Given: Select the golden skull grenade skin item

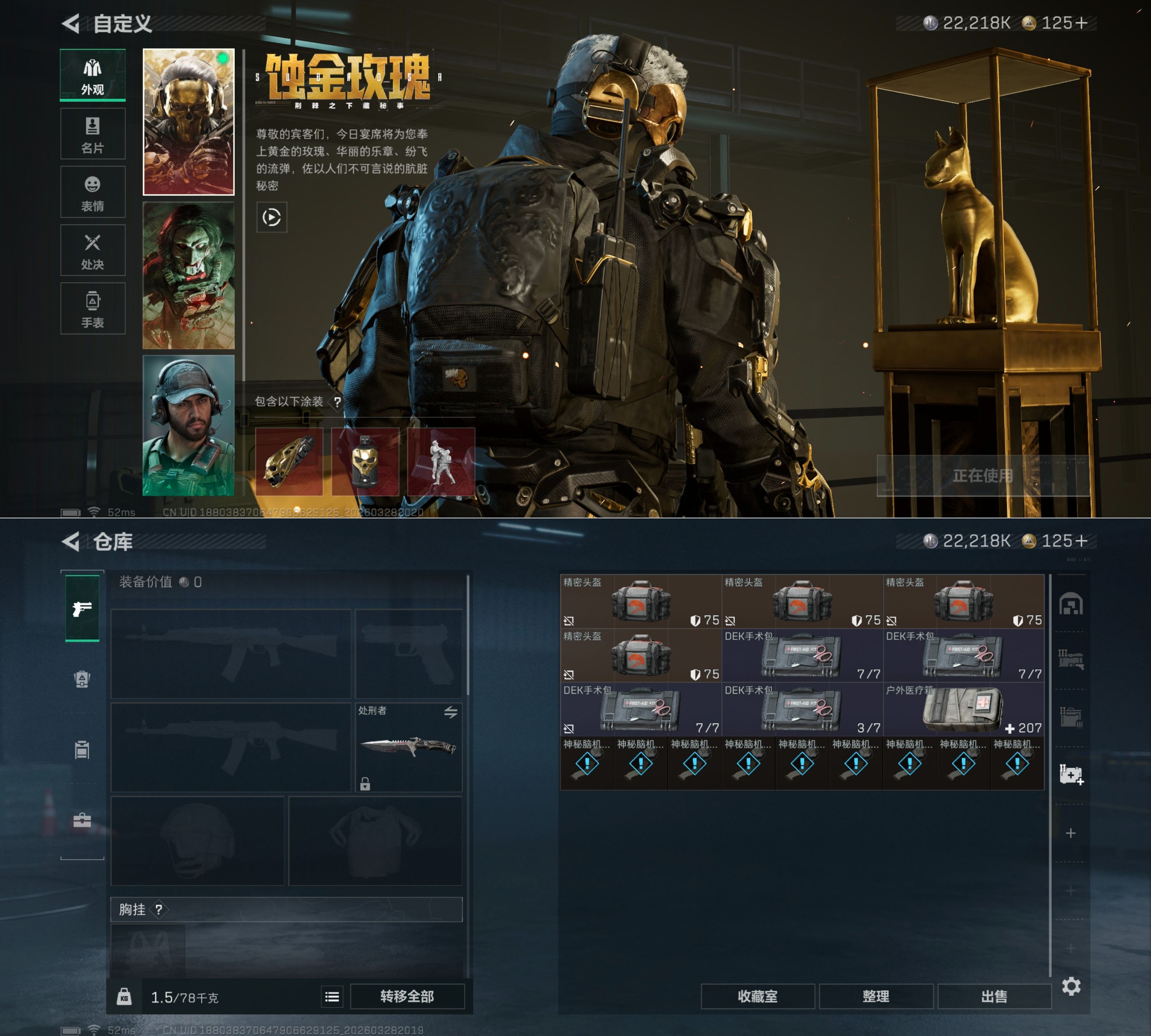Looking at the screenshot, I should pyautogui.click(x=365, y=462).
